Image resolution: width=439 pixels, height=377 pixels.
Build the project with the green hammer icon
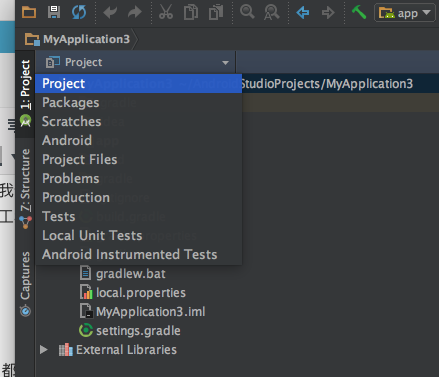pos(359,12)
